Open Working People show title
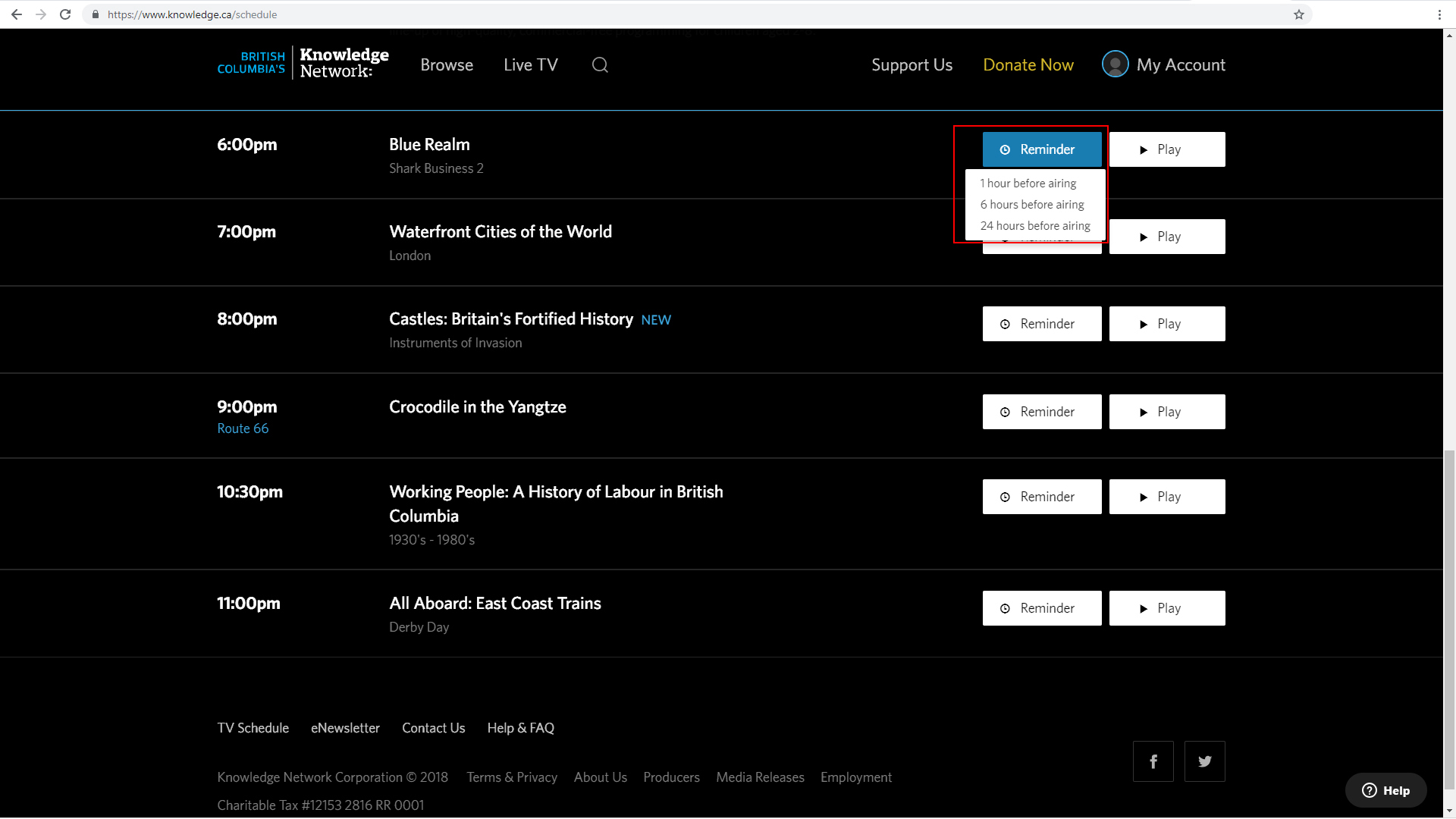1456x819 pixels. [x=556, y=504]
